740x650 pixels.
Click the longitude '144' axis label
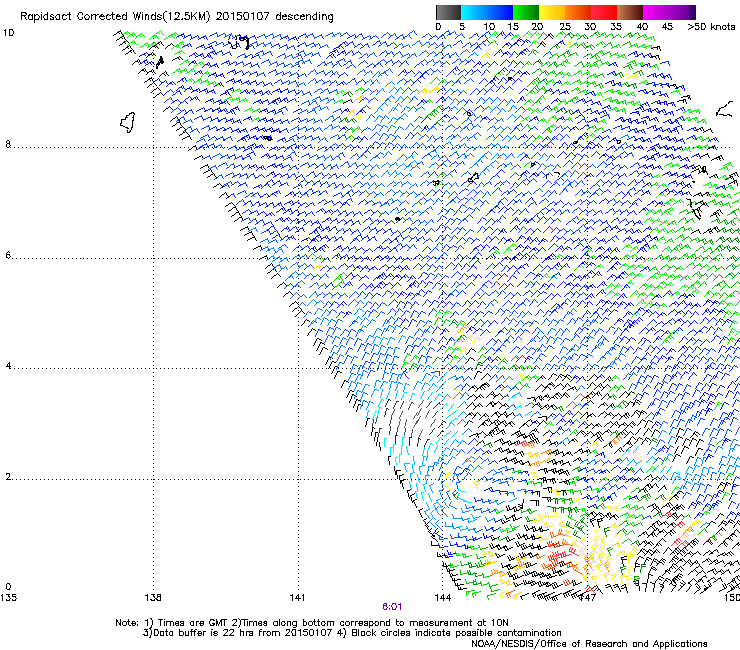[x=442, y=598]
